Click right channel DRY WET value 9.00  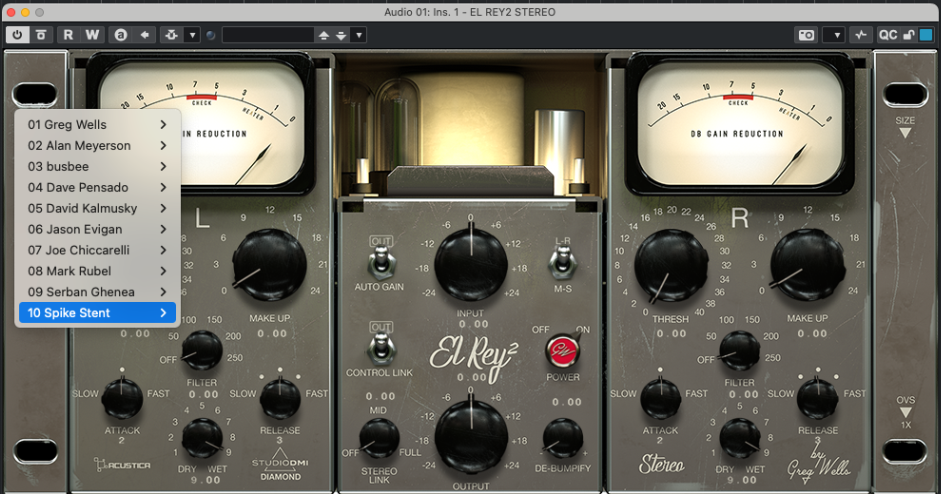743,480
